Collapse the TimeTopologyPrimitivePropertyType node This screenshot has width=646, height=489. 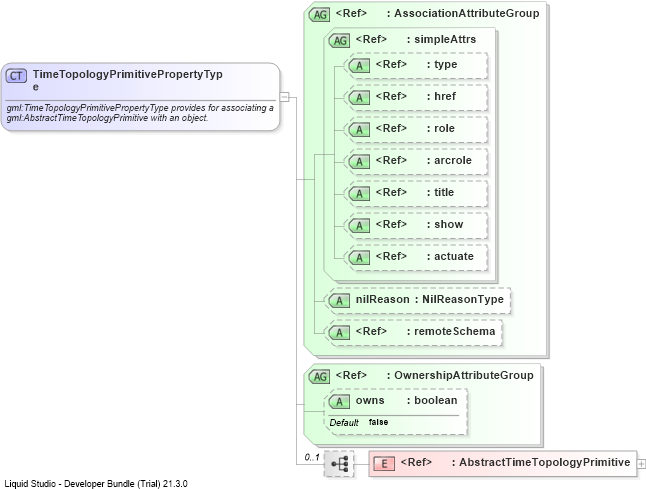(x=284, y=97)
